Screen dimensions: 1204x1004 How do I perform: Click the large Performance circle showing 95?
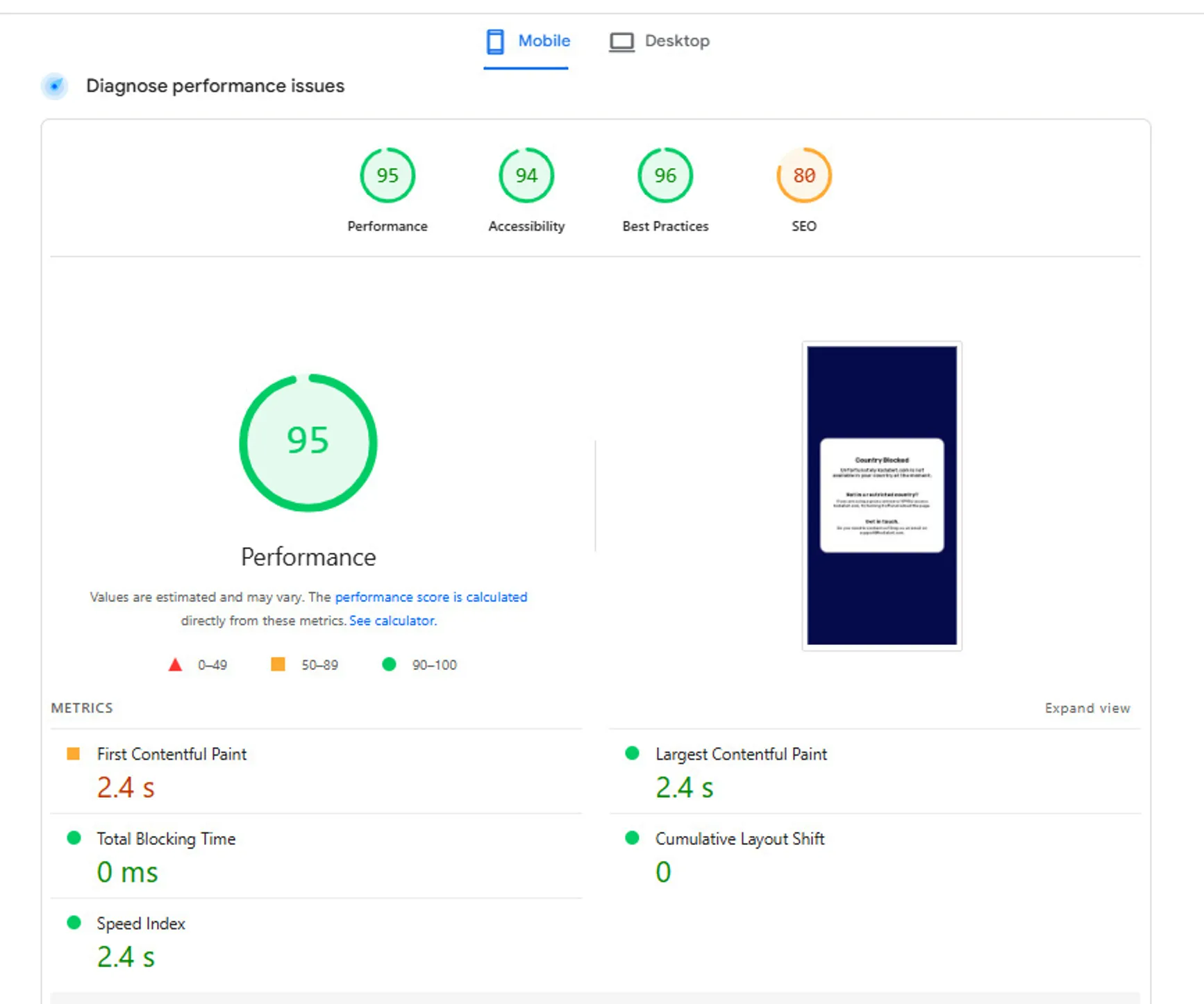pos(308,442)
